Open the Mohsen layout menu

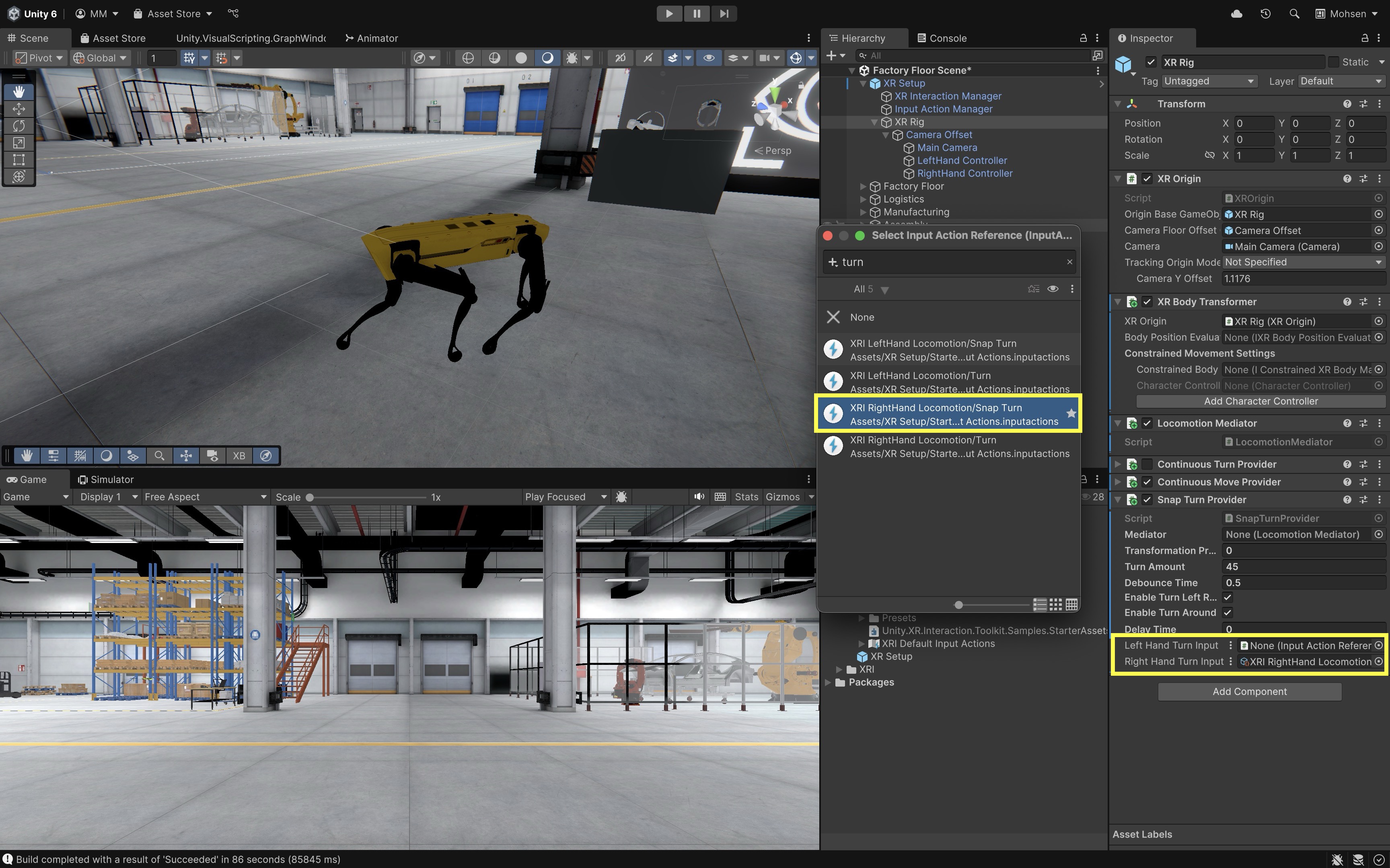1347,13
